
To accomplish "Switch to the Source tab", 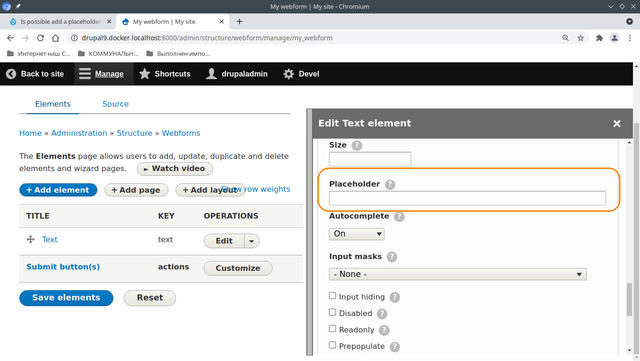I will (116, 104).
